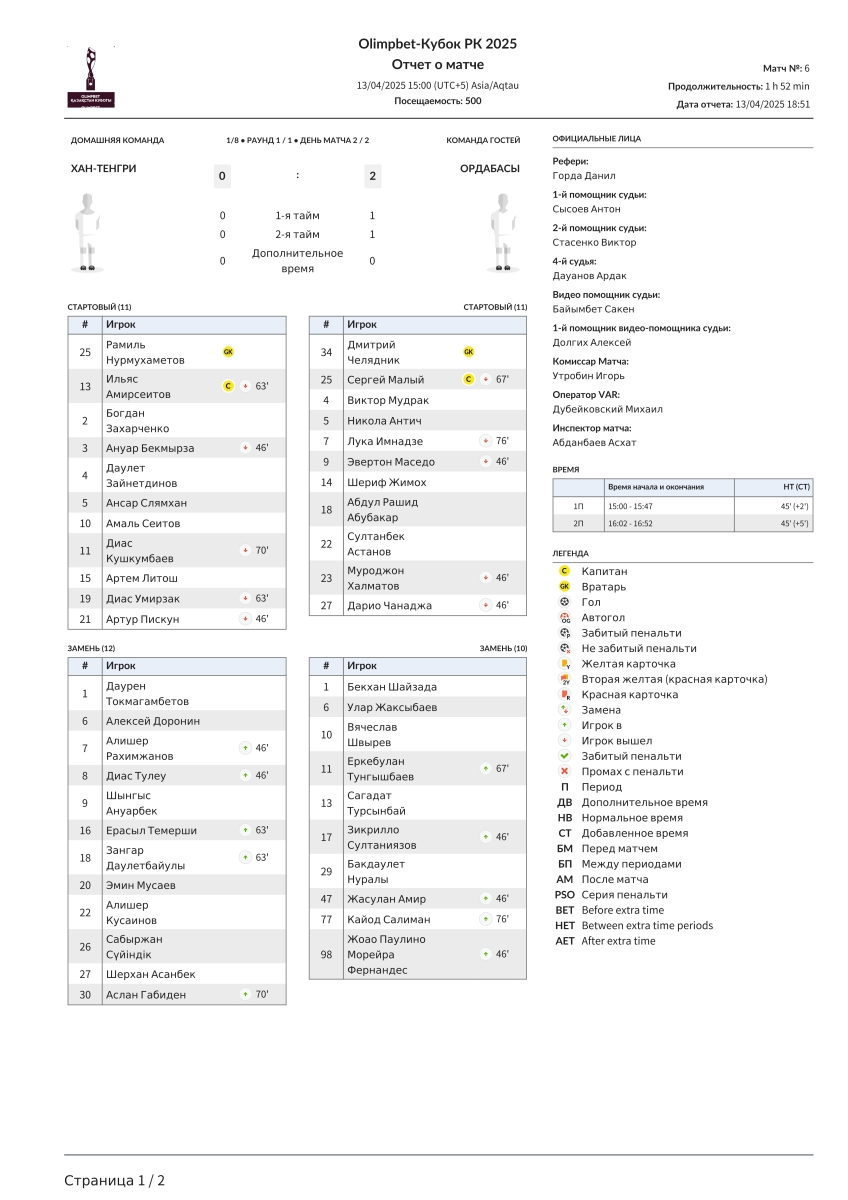This screenshot has height=1200, width=848.
Task: Select player Эвертон Маседо in lineup
Action: [391, 462]
